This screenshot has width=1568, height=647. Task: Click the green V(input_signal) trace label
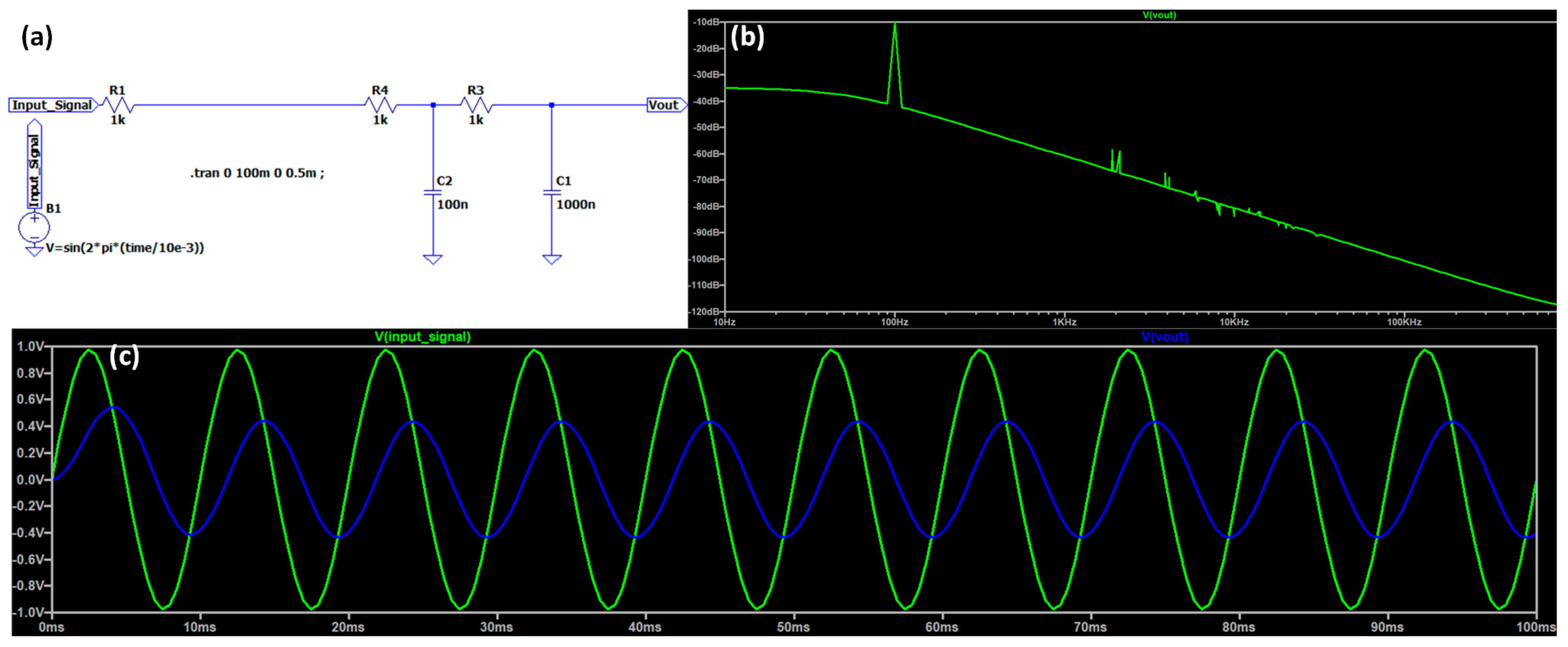click(x=422, y=336)
